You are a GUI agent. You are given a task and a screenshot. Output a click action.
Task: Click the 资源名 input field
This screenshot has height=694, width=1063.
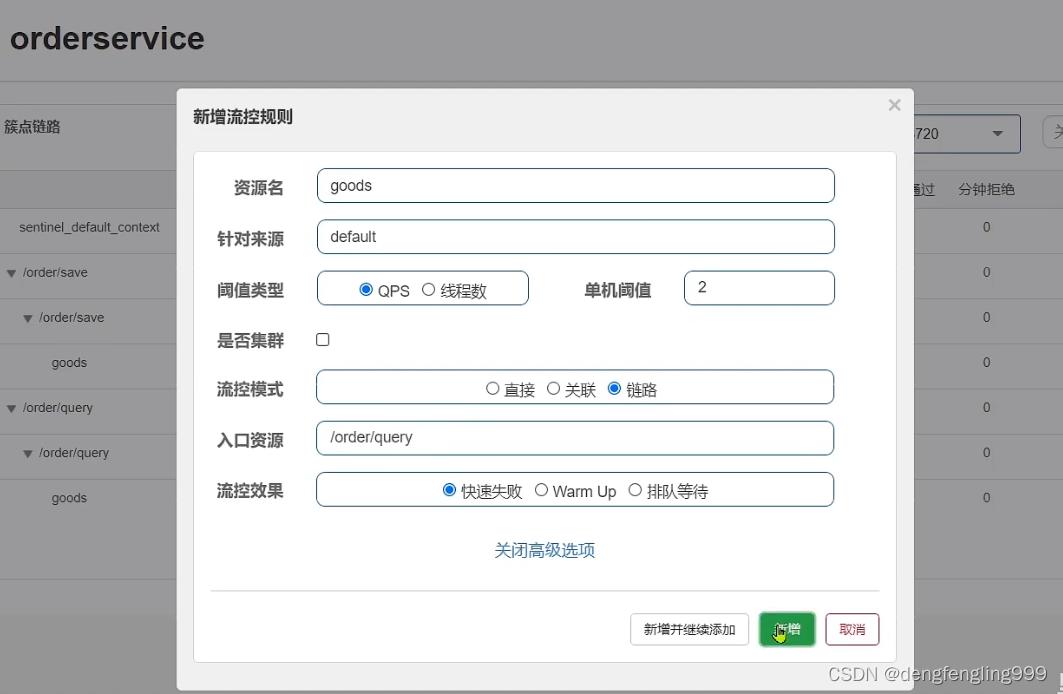click(x=575, y=185)
